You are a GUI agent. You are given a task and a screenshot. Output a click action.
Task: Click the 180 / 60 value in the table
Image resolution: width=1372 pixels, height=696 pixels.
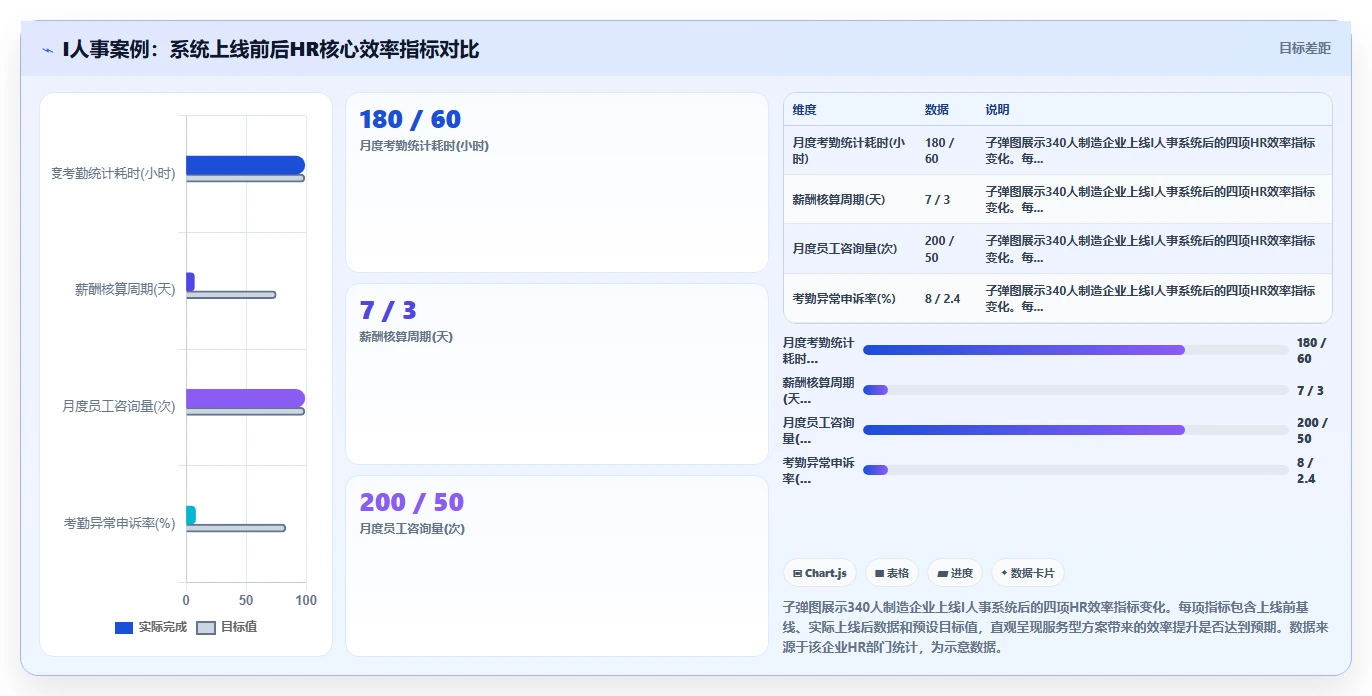pos(941,151)
